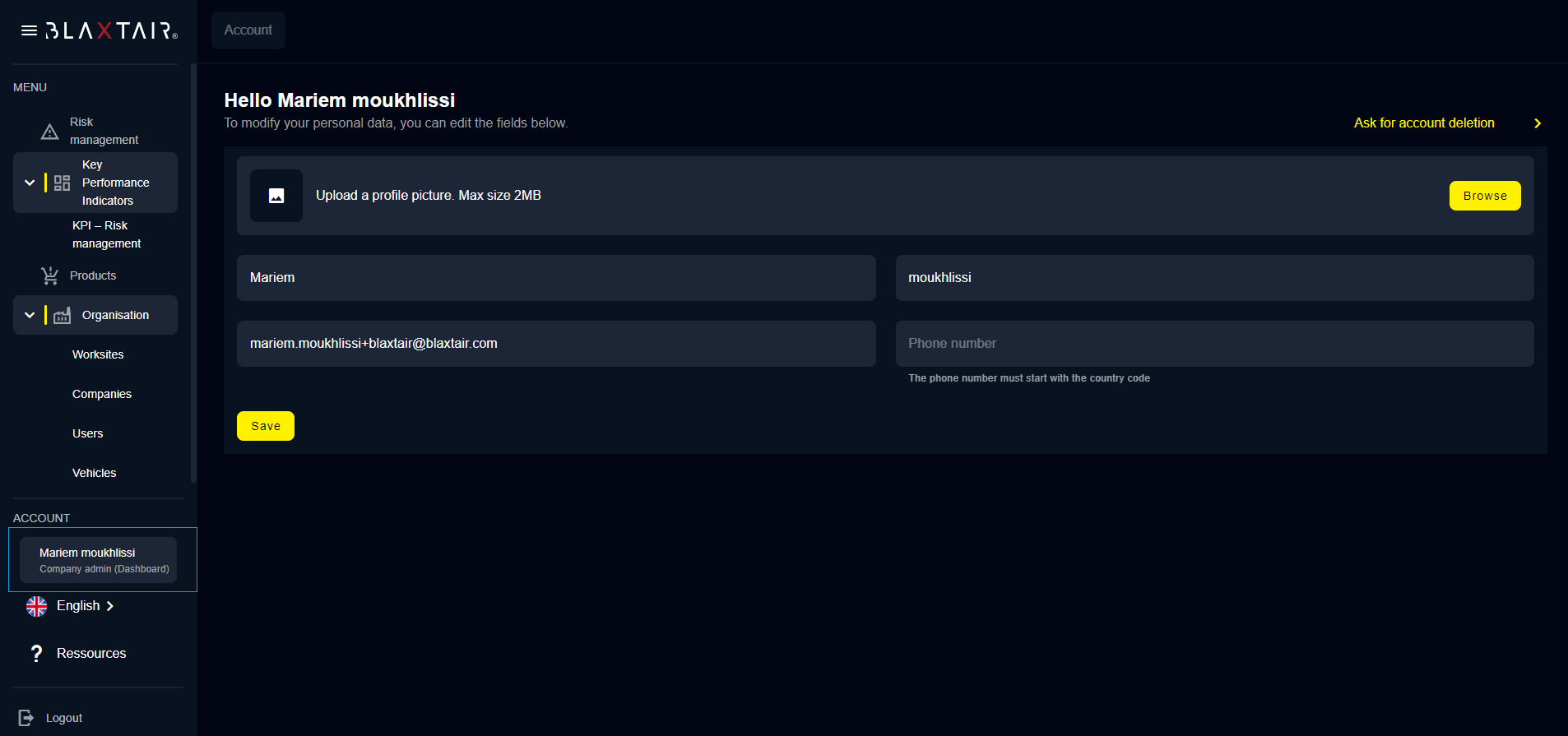Click the hamburger menu icon
Image resolution: width=1568 pixels, height=736 pixels.
(x=29, y=31)
